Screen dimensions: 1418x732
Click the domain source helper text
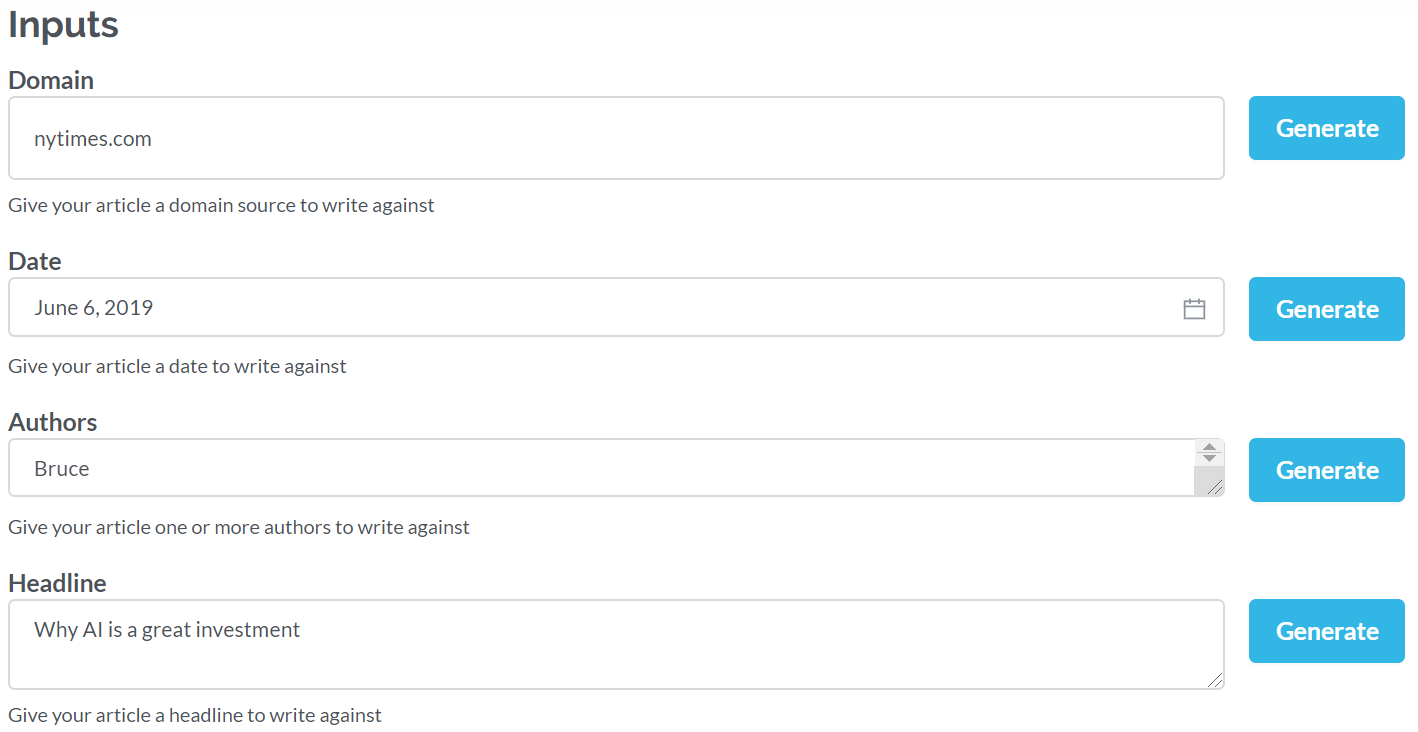(x=221, y=205)
